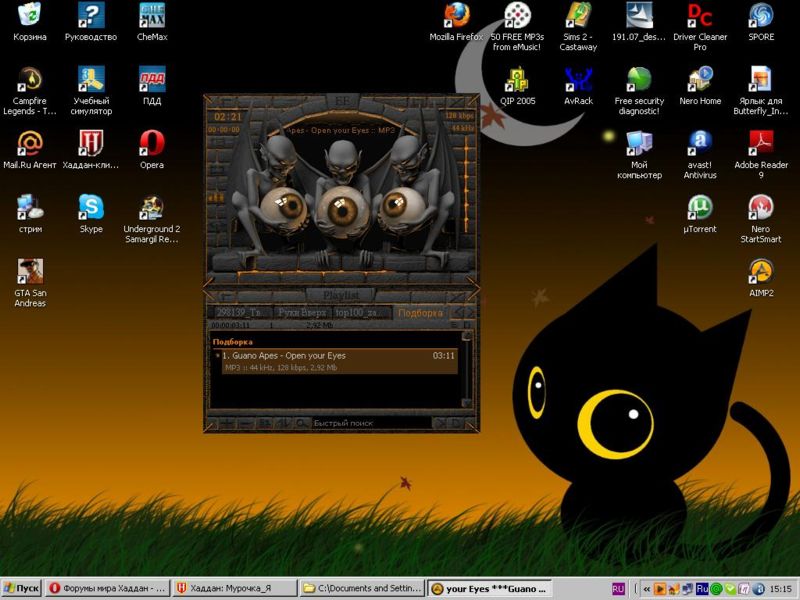Open the µTorrent desktop icon

click(700, 207)
